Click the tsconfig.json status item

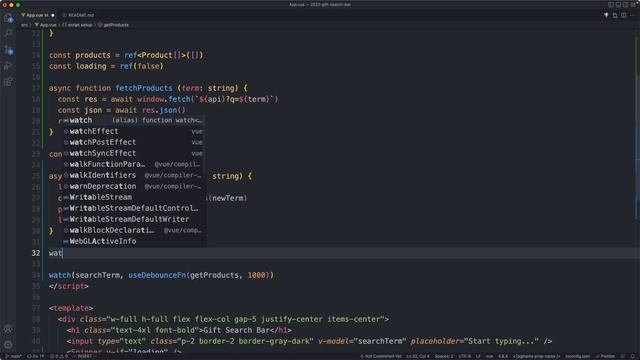pos(578,356)
